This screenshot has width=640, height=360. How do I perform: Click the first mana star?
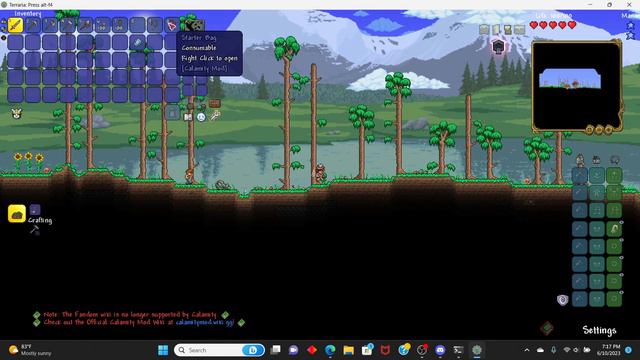point(631,26)
